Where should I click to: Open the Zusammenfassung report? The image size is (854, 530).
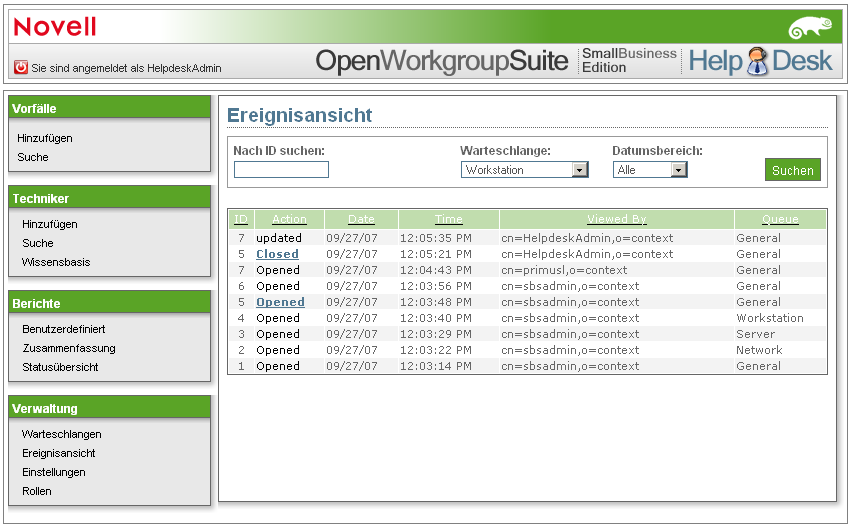[x=69, y=348]
